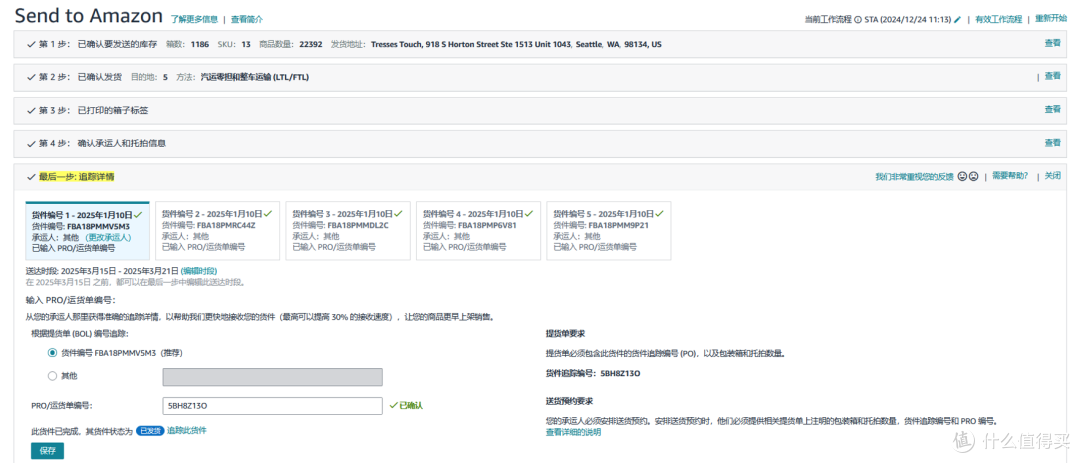Collapse the 最后一步: 追踪详情 section header
The height and width of the screenshot is (463, 1080).
pyautogui.click(x=540, y=177)
